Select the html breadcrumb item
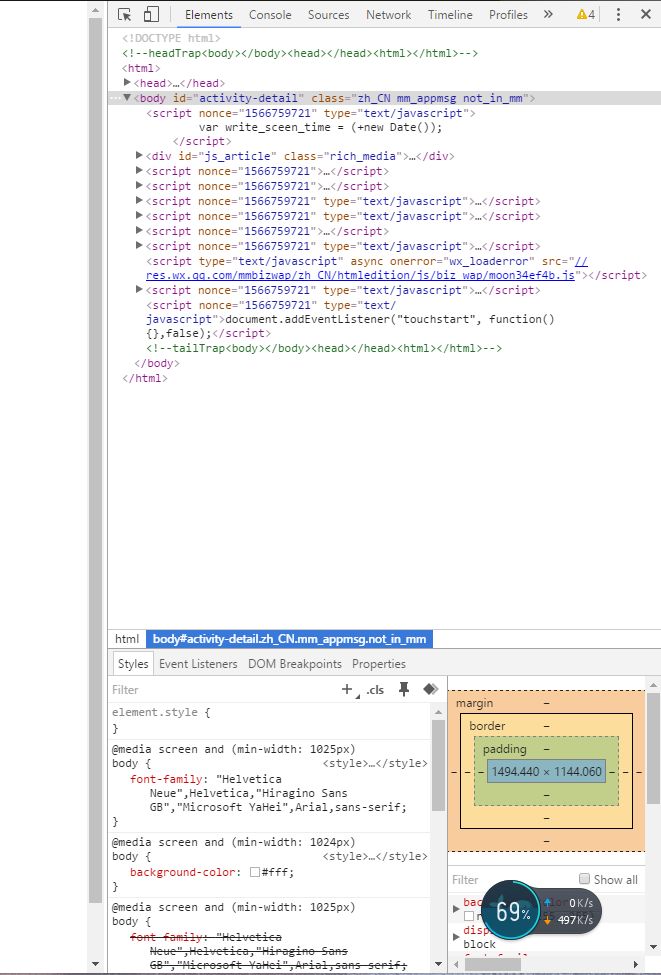The image size is (661, 975). point(127,639)
